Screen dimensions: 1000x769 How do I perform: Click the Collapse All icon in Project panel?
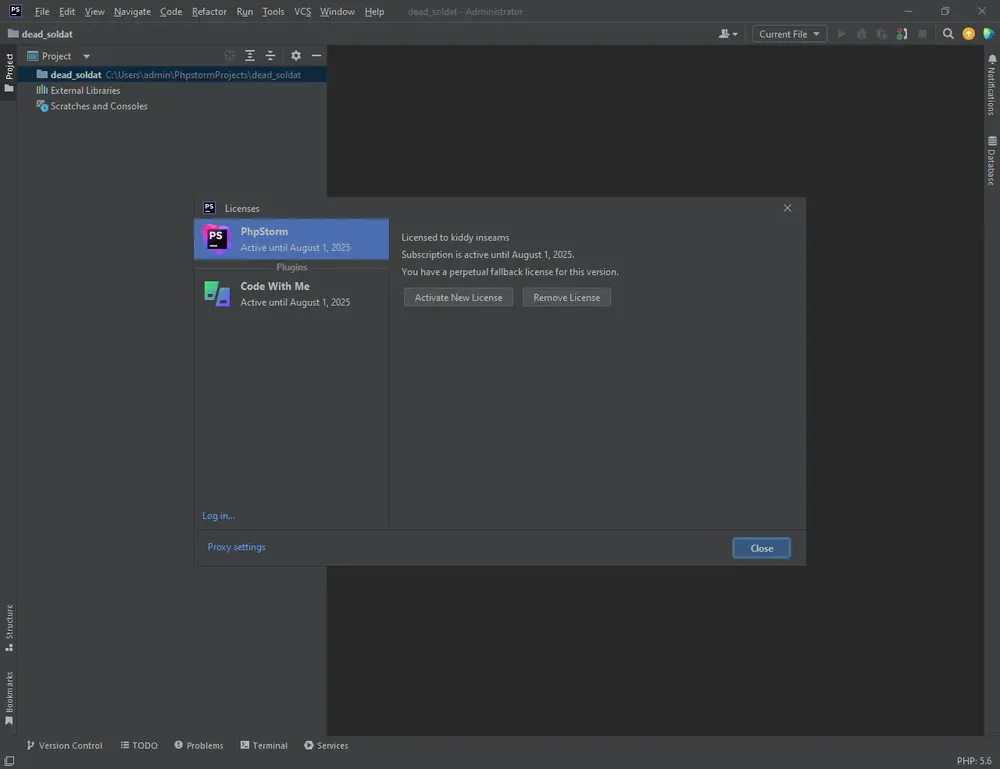(270, 55)
